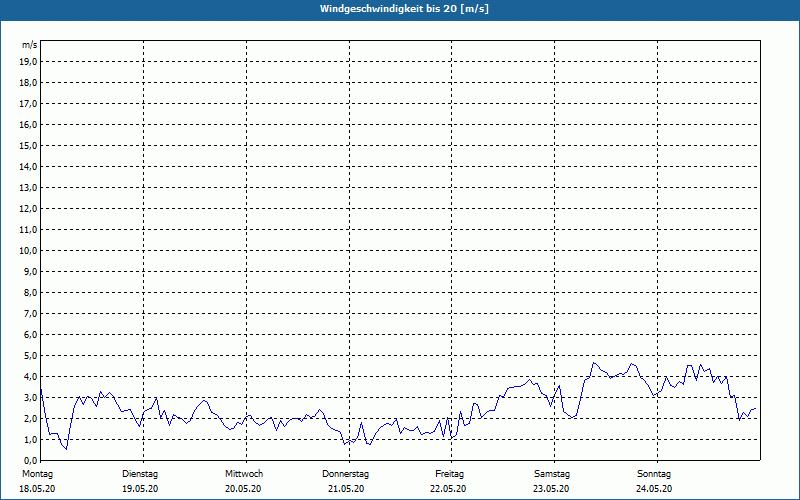Viewport: 800px width, 500px height.
Task: Click the 10,0 y-axis value
Action: 29,250
